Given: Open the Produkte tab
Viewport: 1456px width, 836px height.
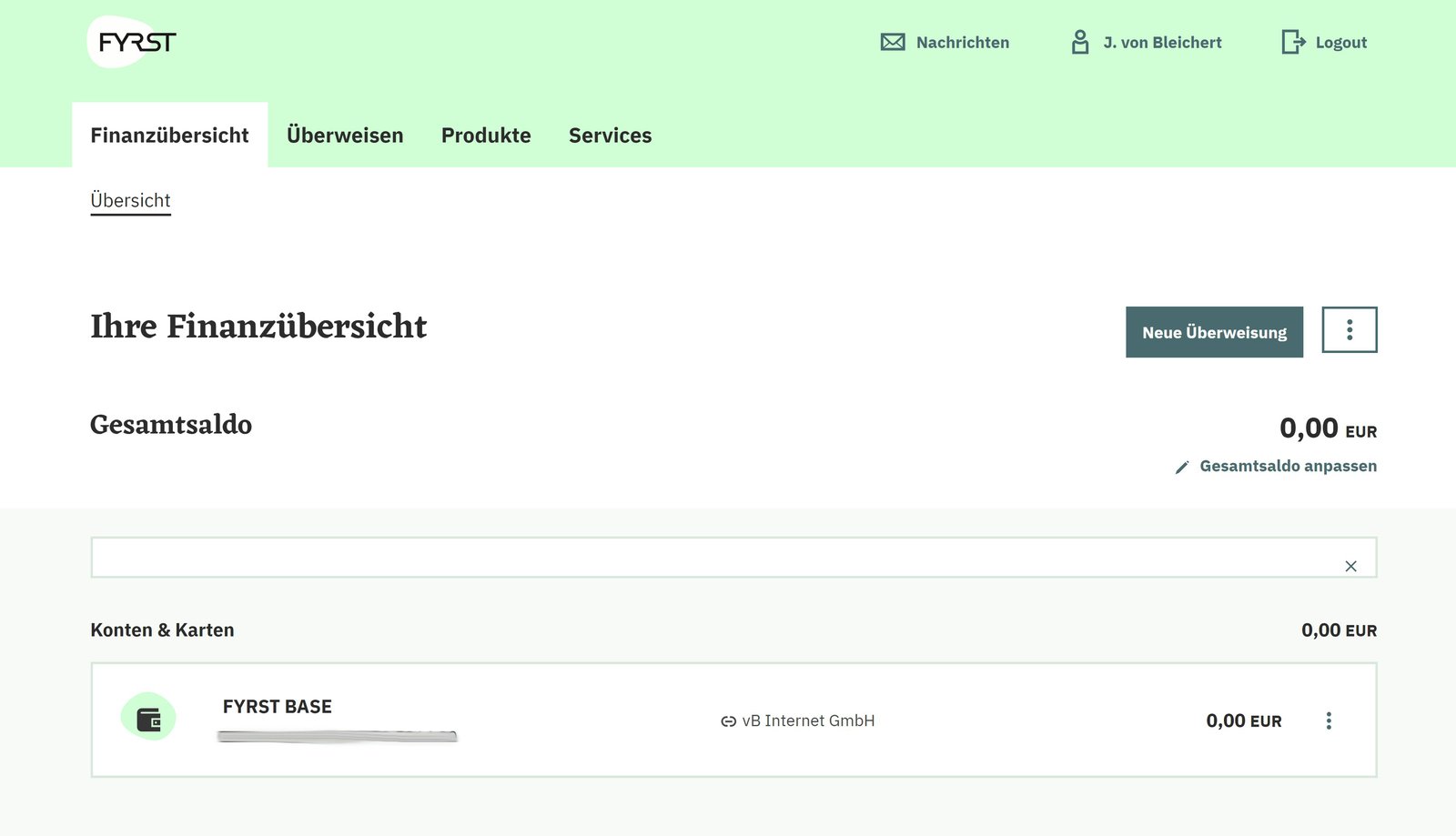Looking at the screenshot, I should [x=486, y=135].
